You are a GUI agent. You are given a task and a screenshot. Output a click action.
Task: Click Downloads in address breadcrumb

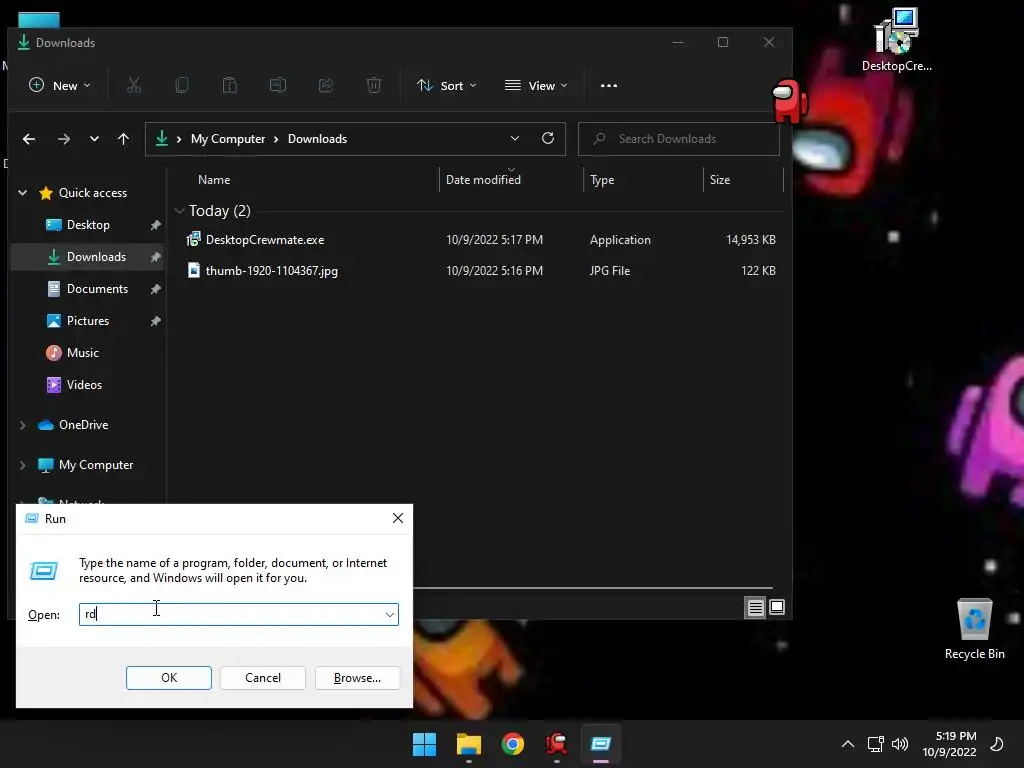coord(317,138)
